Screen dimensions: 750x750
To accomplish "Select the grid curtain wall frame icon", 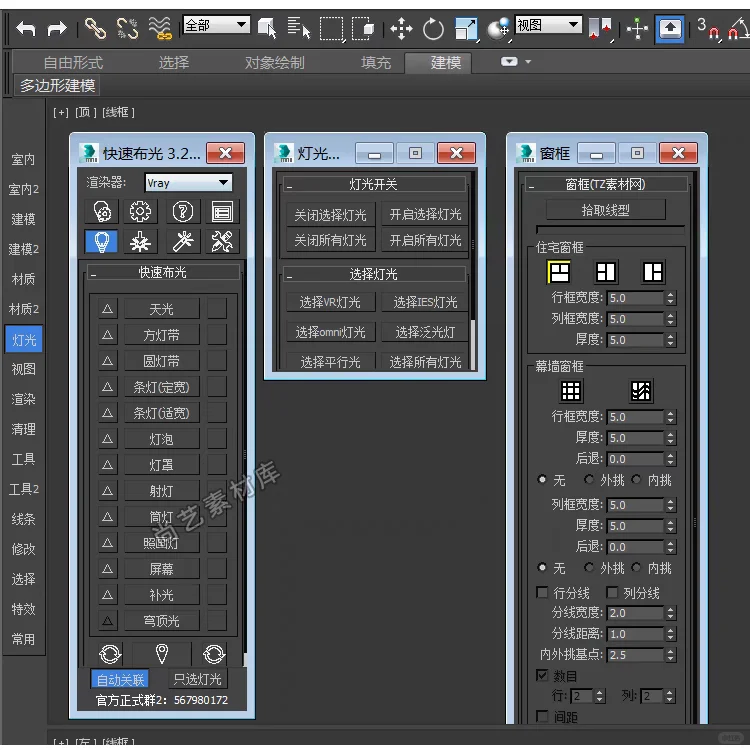I will (571, 391).
